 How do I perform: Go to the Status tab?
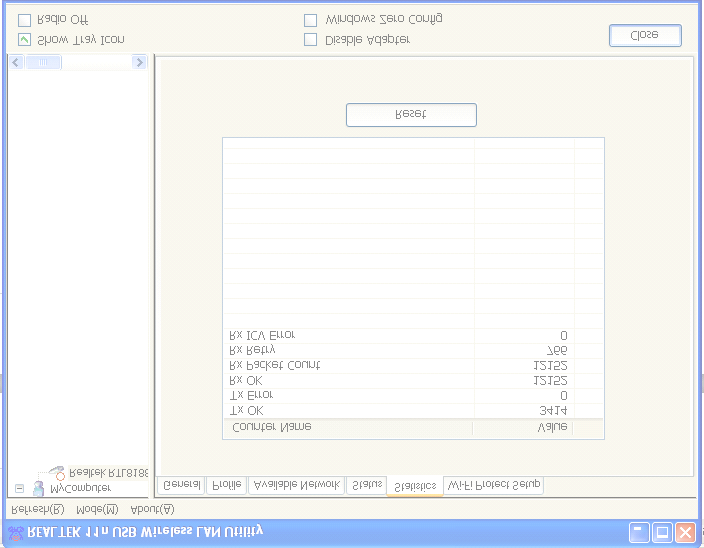366,485
